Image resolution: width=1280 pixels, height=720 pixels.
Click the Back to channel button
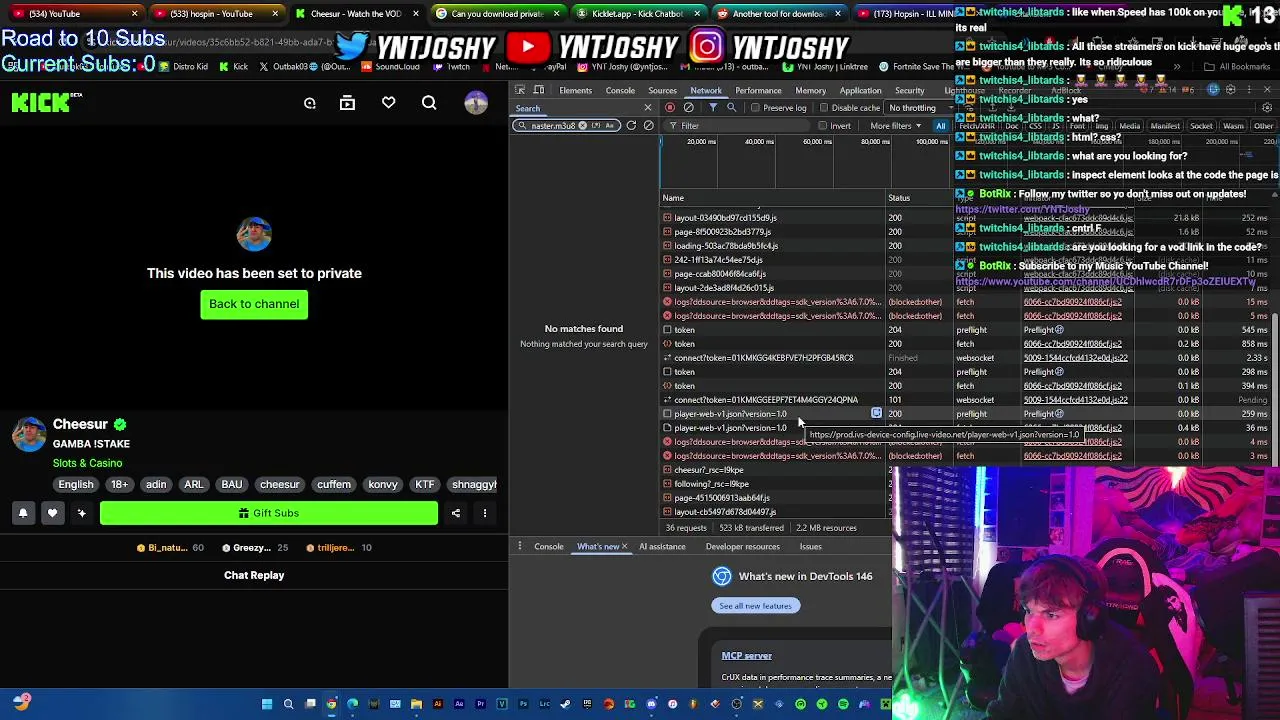click(x=254, y=304)
